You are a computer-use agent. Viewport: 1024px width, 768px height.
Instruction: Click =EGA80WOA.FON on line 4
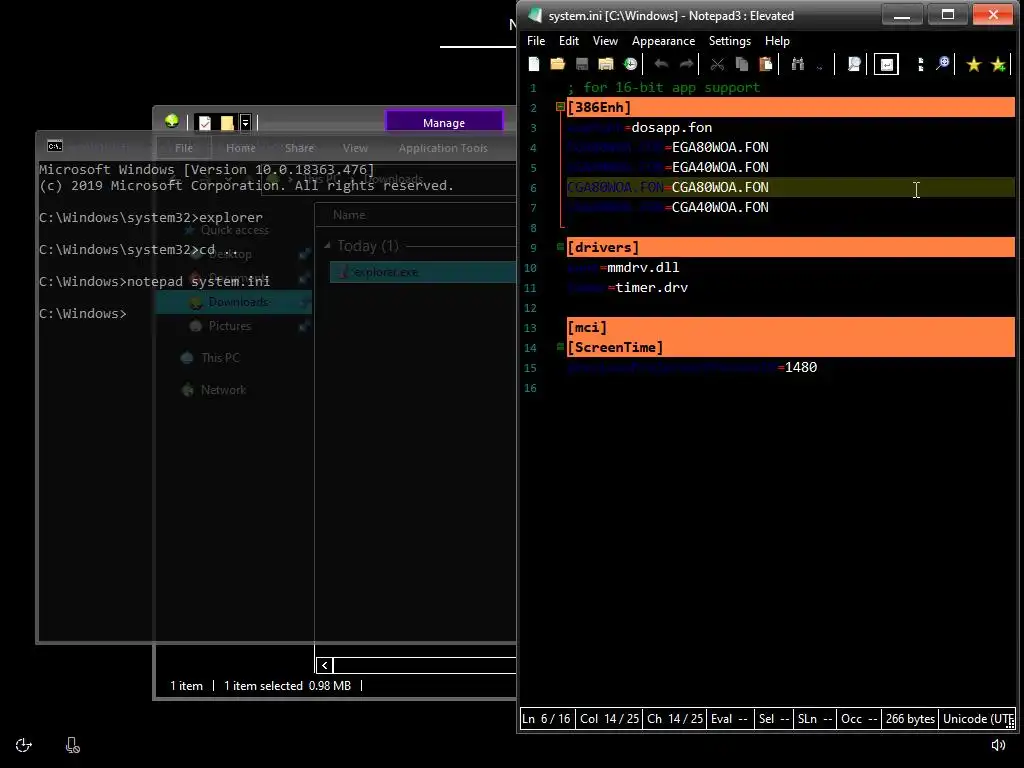click(x=716, y=148)
